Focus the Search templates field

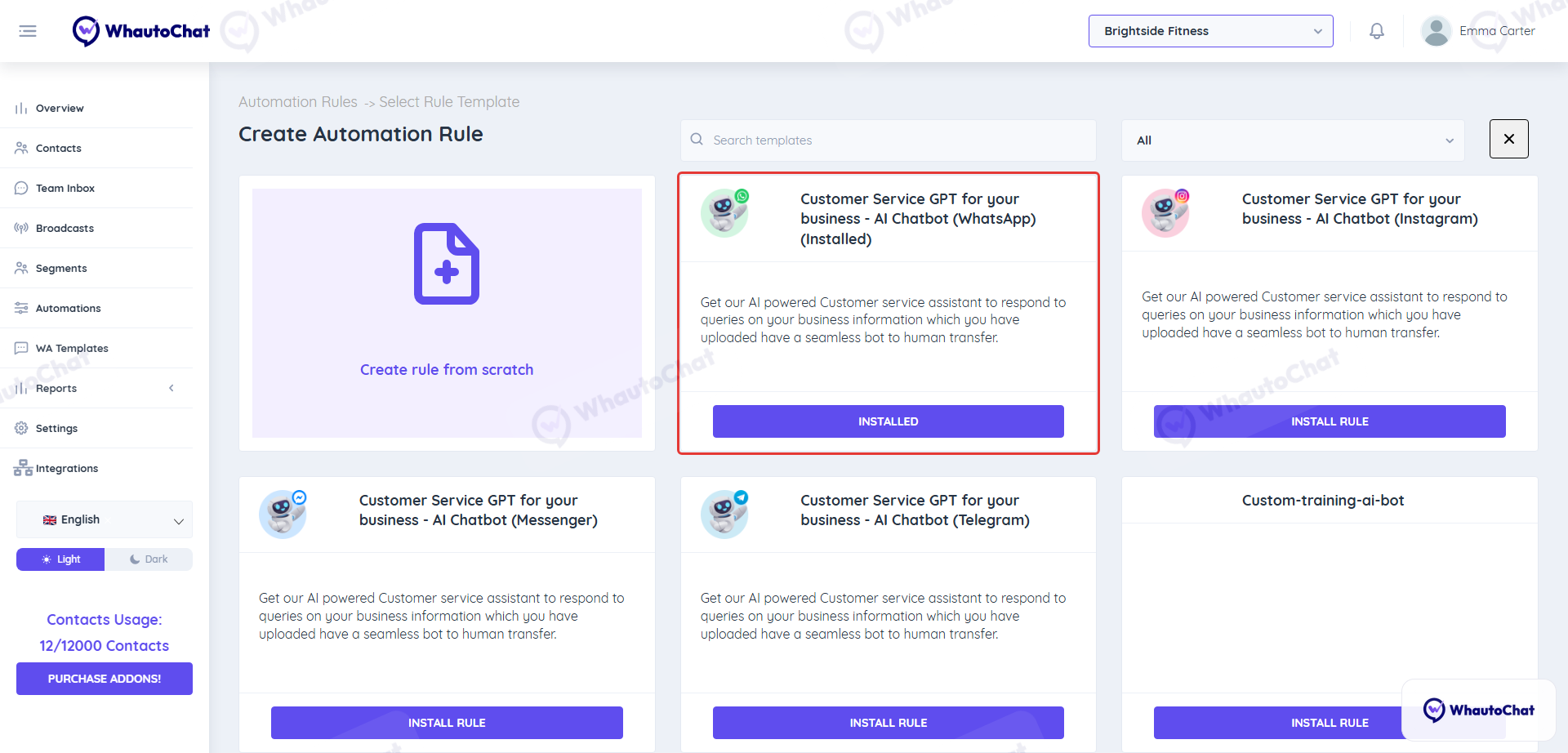tap(888, 140)
